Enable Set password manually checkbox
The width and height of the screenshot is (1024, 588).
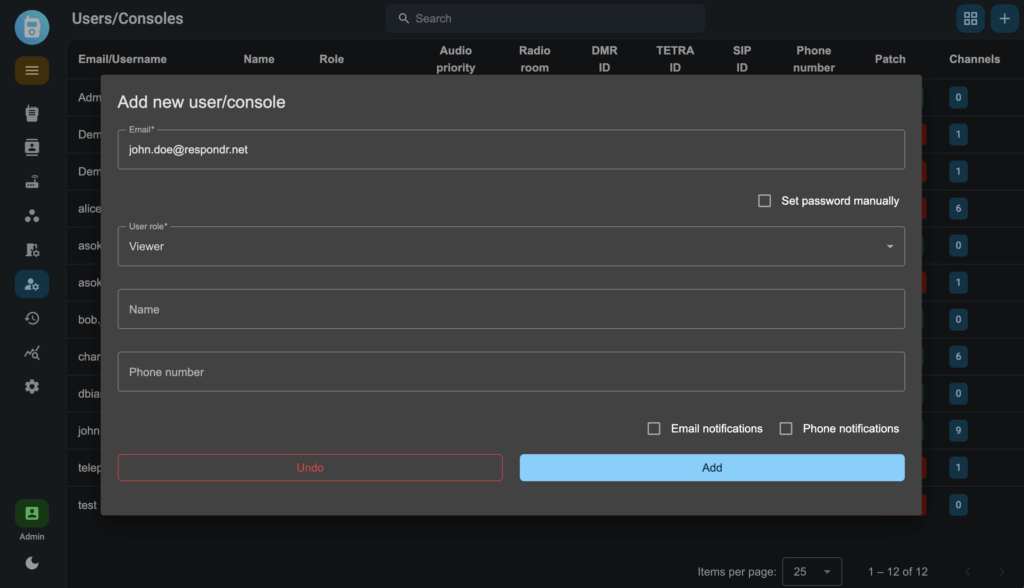pos(765,201)
